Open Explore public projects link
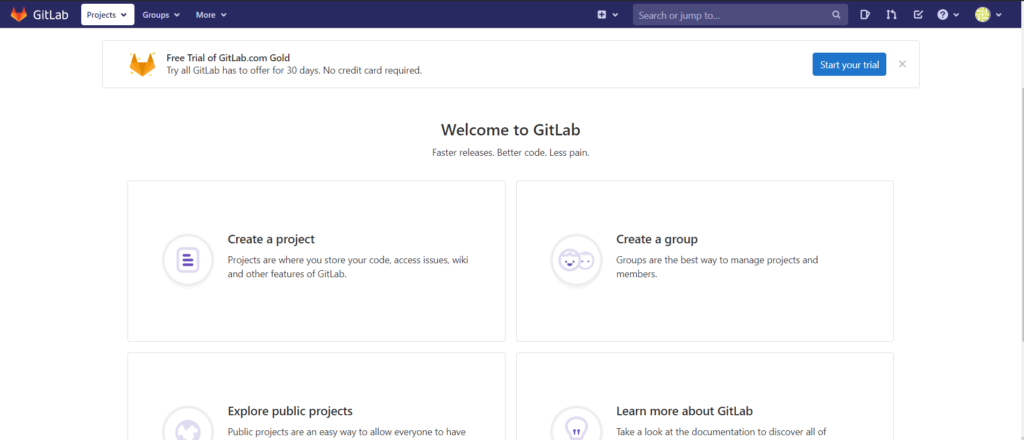Image resolution: width=1024 pixels, height=440 pixels. click(290, 411)
